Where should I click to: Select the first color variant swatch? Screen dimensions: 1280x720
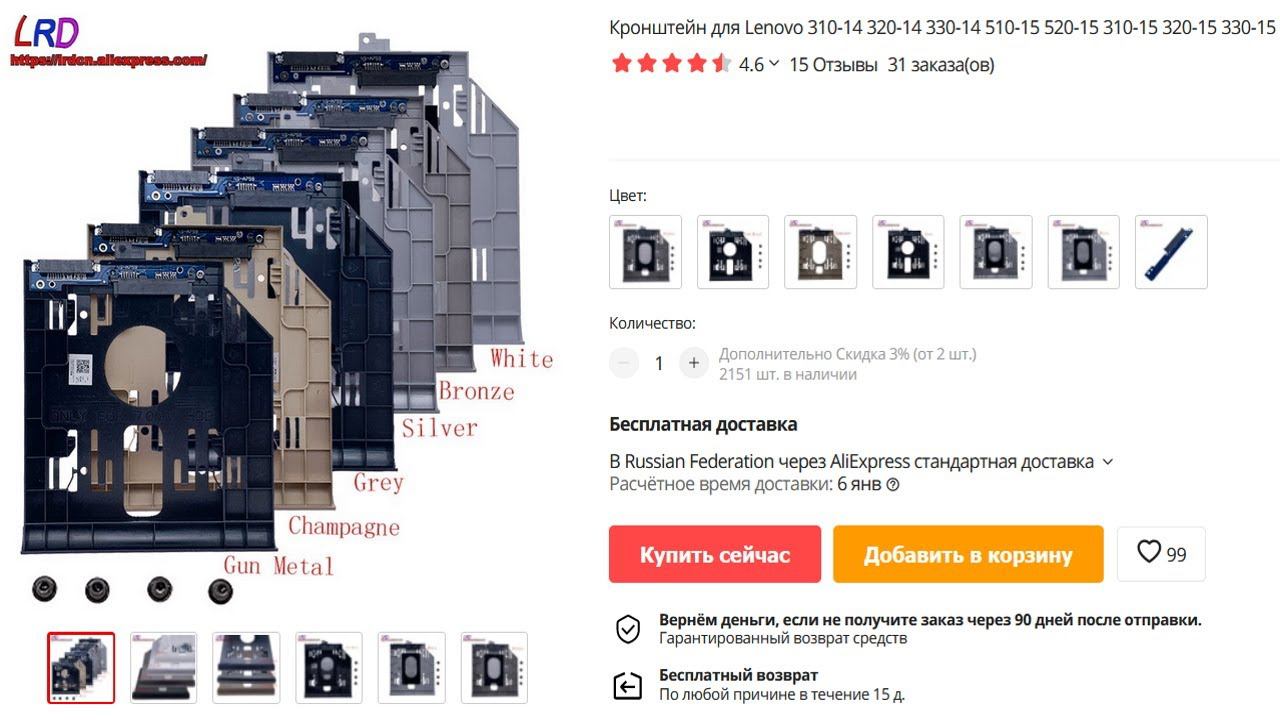646,252
